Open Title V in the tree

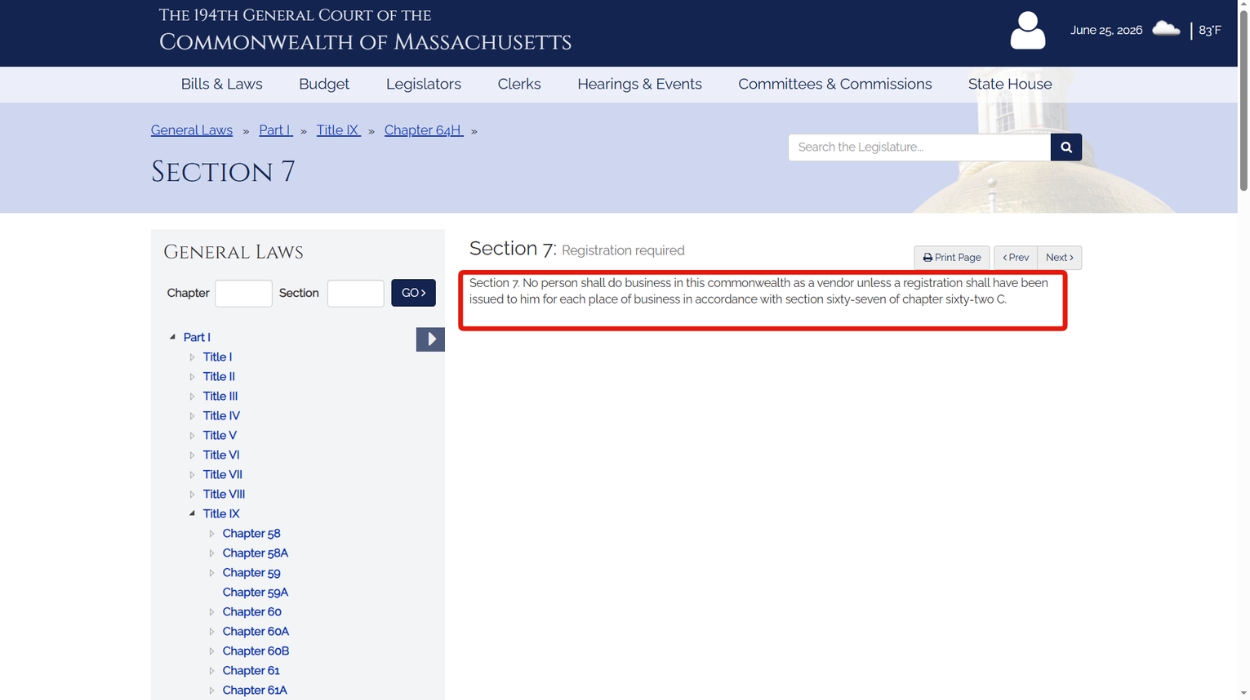220,435
